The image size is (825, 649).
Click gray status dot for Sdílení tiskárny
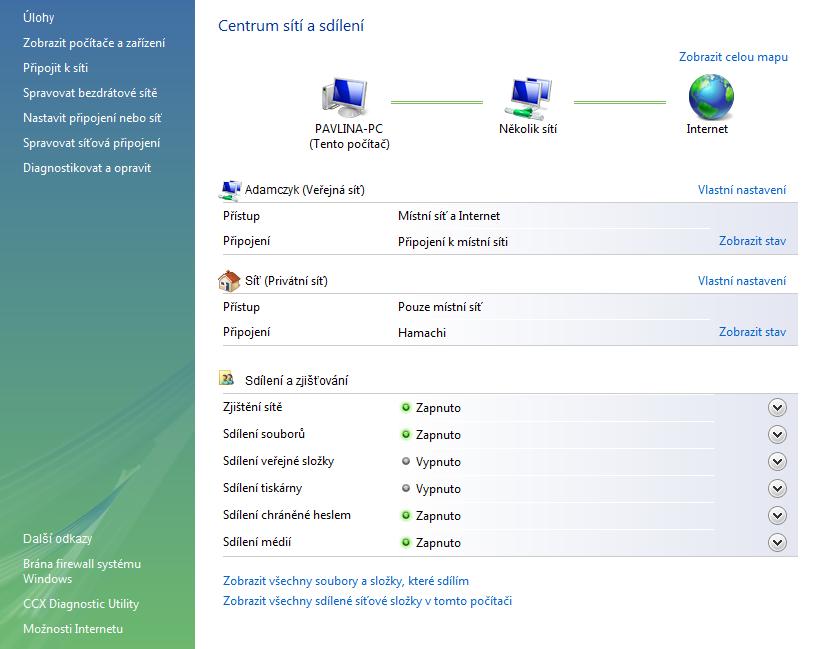[406, 488]
